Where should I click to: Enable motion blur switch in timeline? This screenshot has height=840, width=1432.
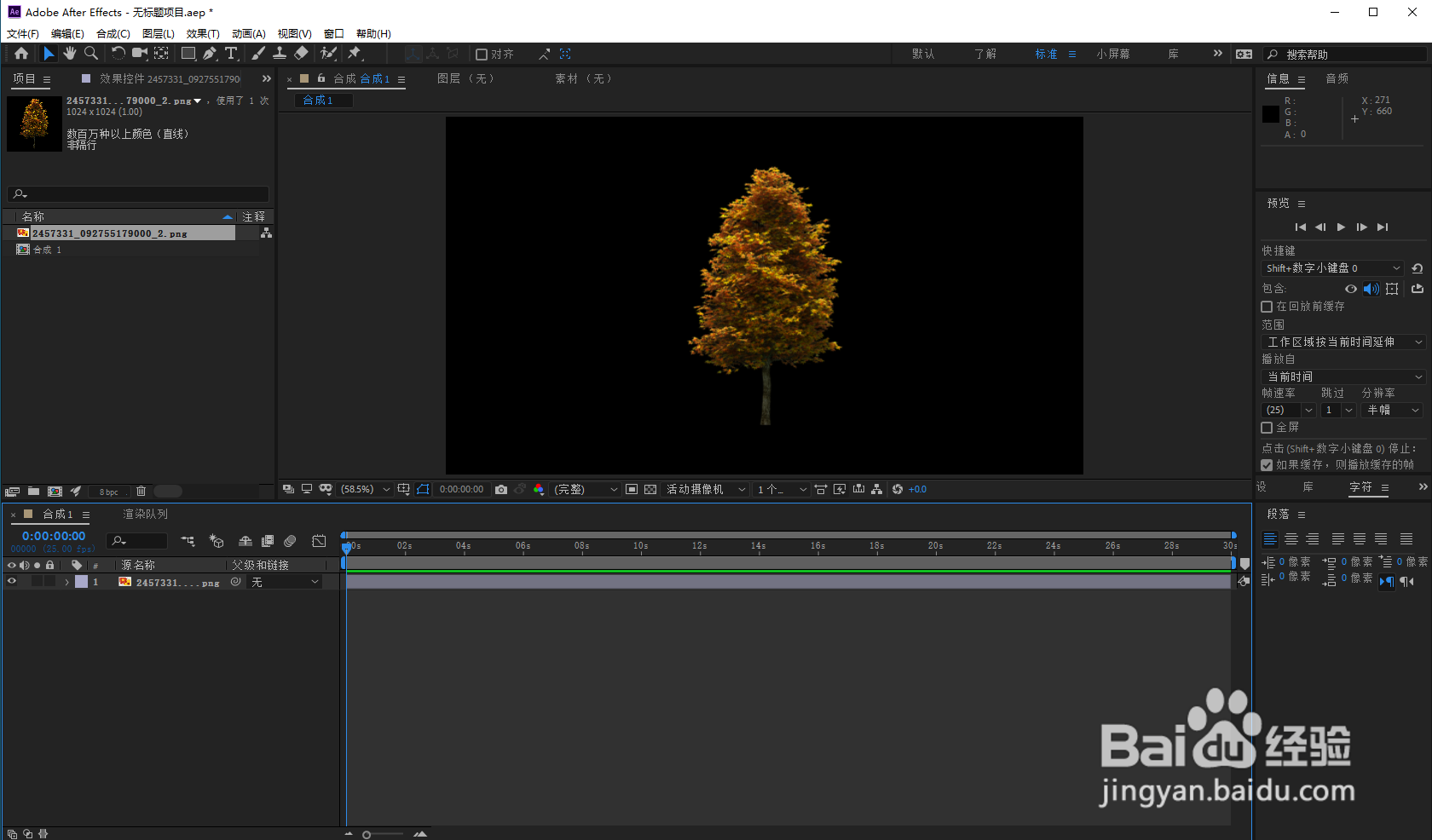tap(290, 541)
